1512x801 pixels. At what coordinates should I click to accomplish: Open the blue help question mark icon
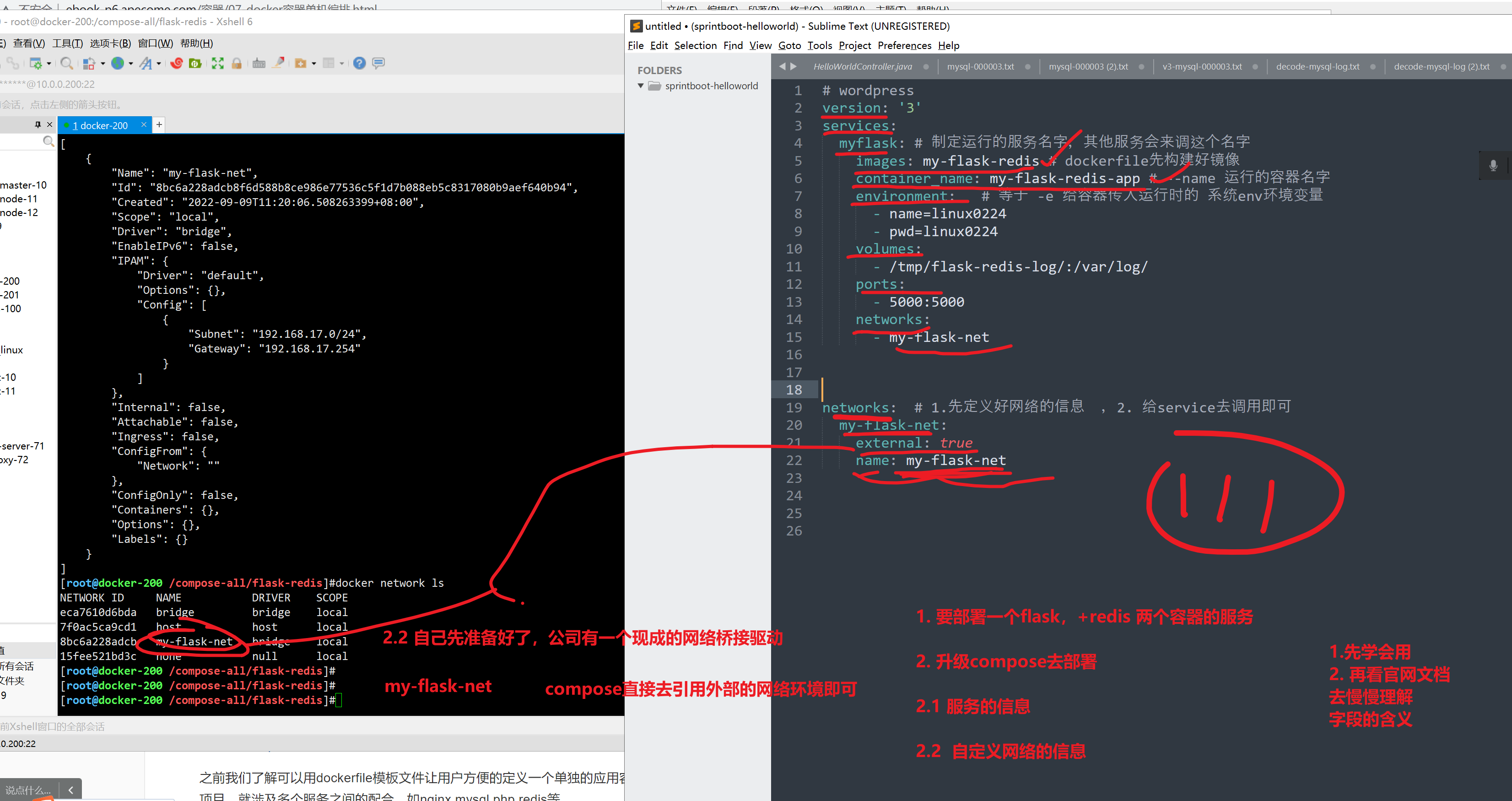point(360,64)
